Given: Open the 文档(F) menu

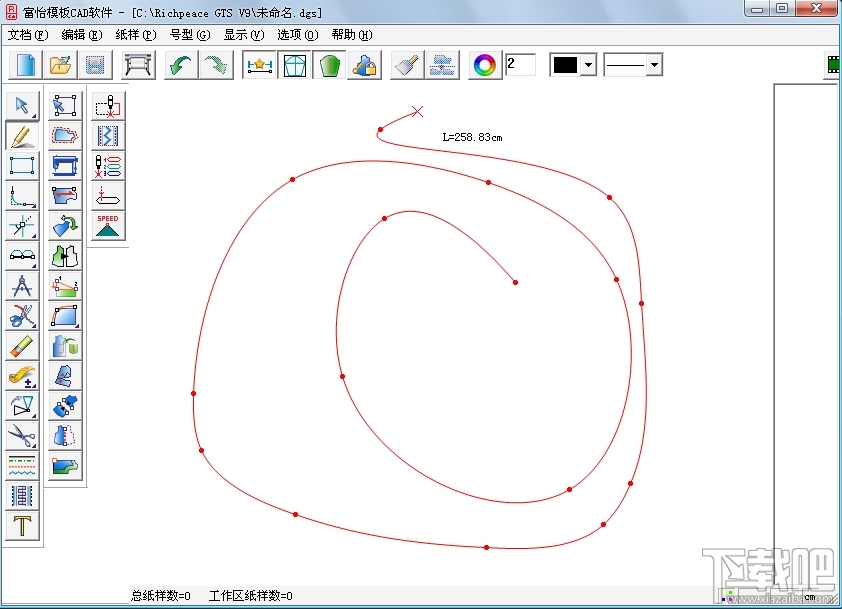Looking at the screenshot, I should click(x=27, y=35).
